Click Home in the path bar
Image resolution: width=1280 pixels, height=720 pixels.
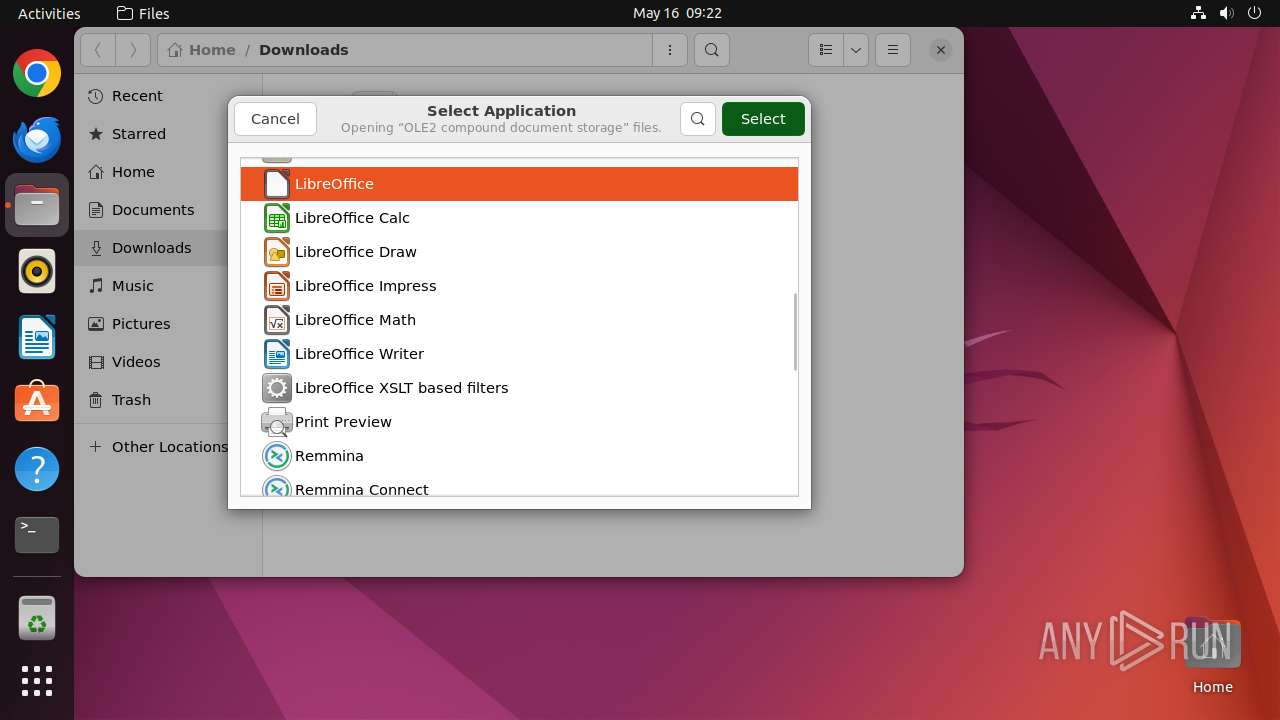[202, 50]
